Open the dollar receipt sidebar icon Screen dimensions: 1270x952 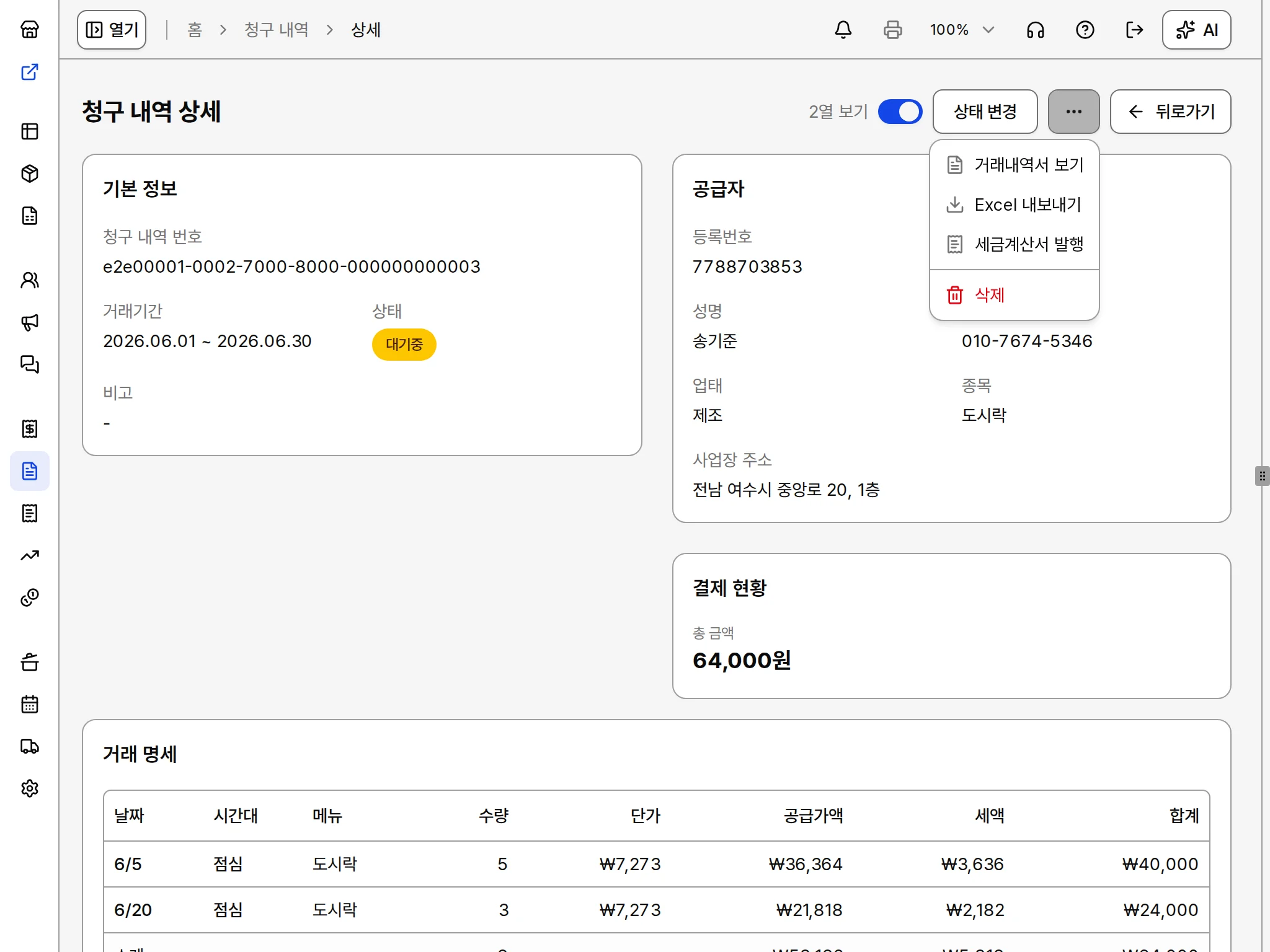pyautogui.click(x=30, y=429)
